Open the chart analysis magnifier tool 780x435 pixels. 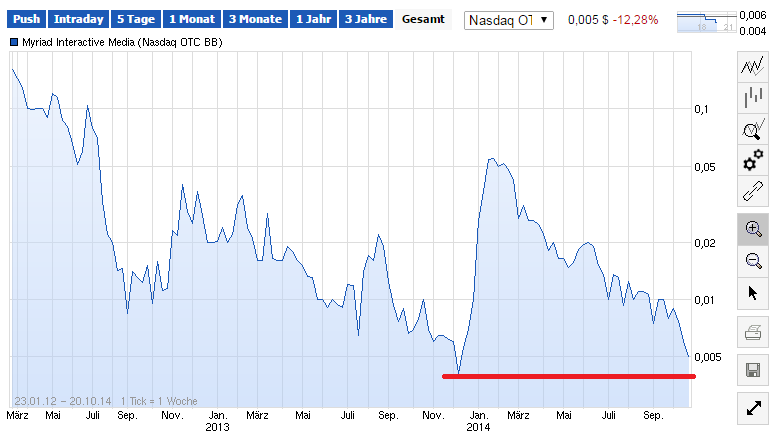pyautogui.click(x=753, y=128)
